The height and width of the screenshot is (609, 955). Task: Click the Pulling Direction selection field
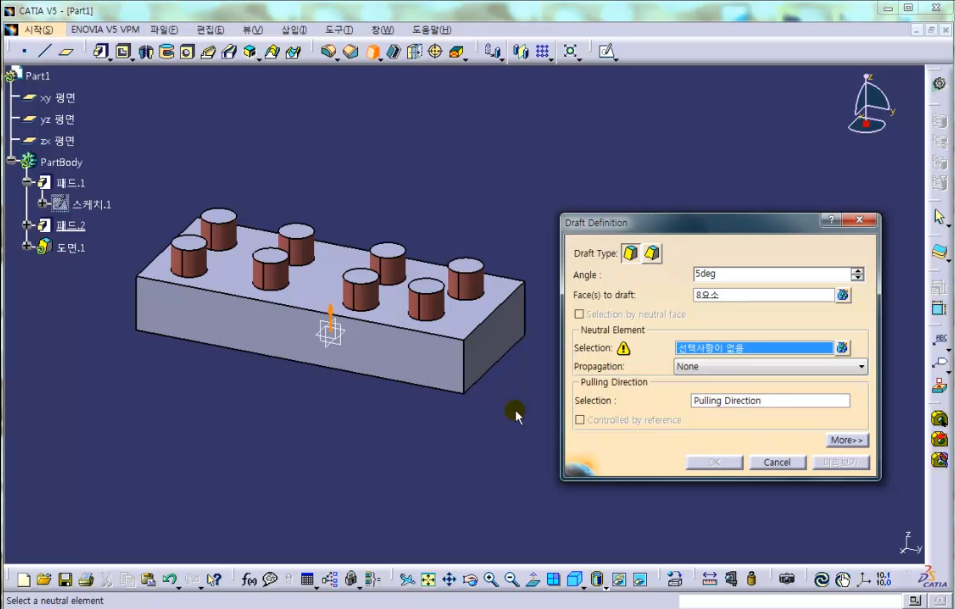click(770, 401)
